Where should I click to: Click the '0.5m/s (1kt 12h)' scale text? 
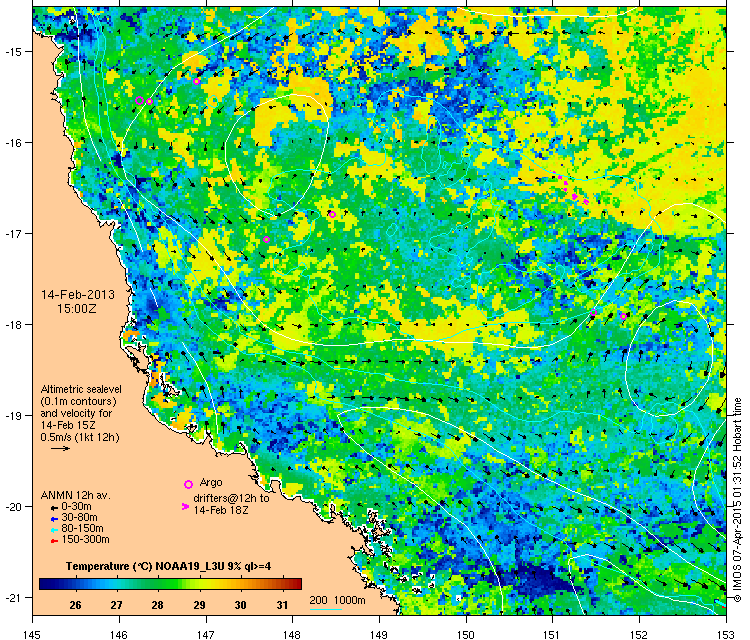pos(80,437)
